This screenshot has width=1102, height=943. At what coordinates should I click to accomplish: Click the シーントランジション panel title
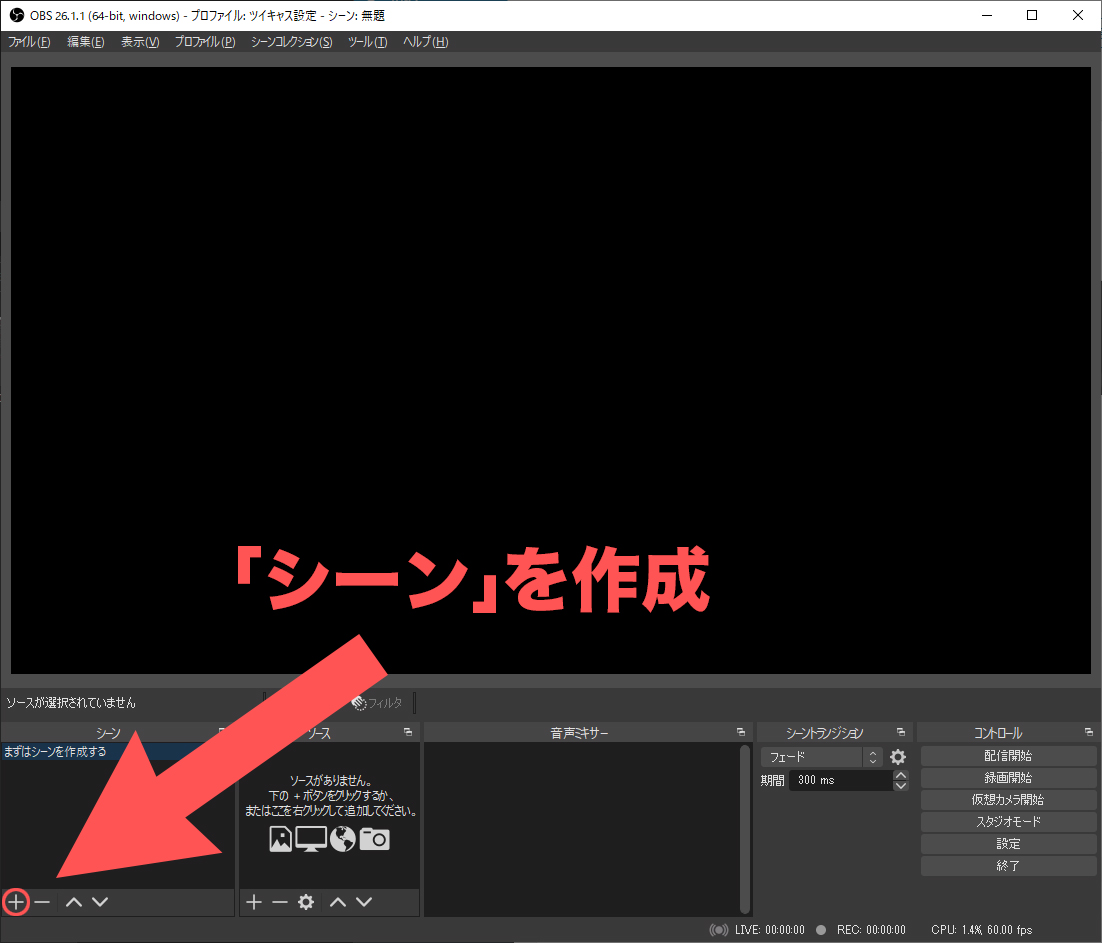tap(824, 733)
